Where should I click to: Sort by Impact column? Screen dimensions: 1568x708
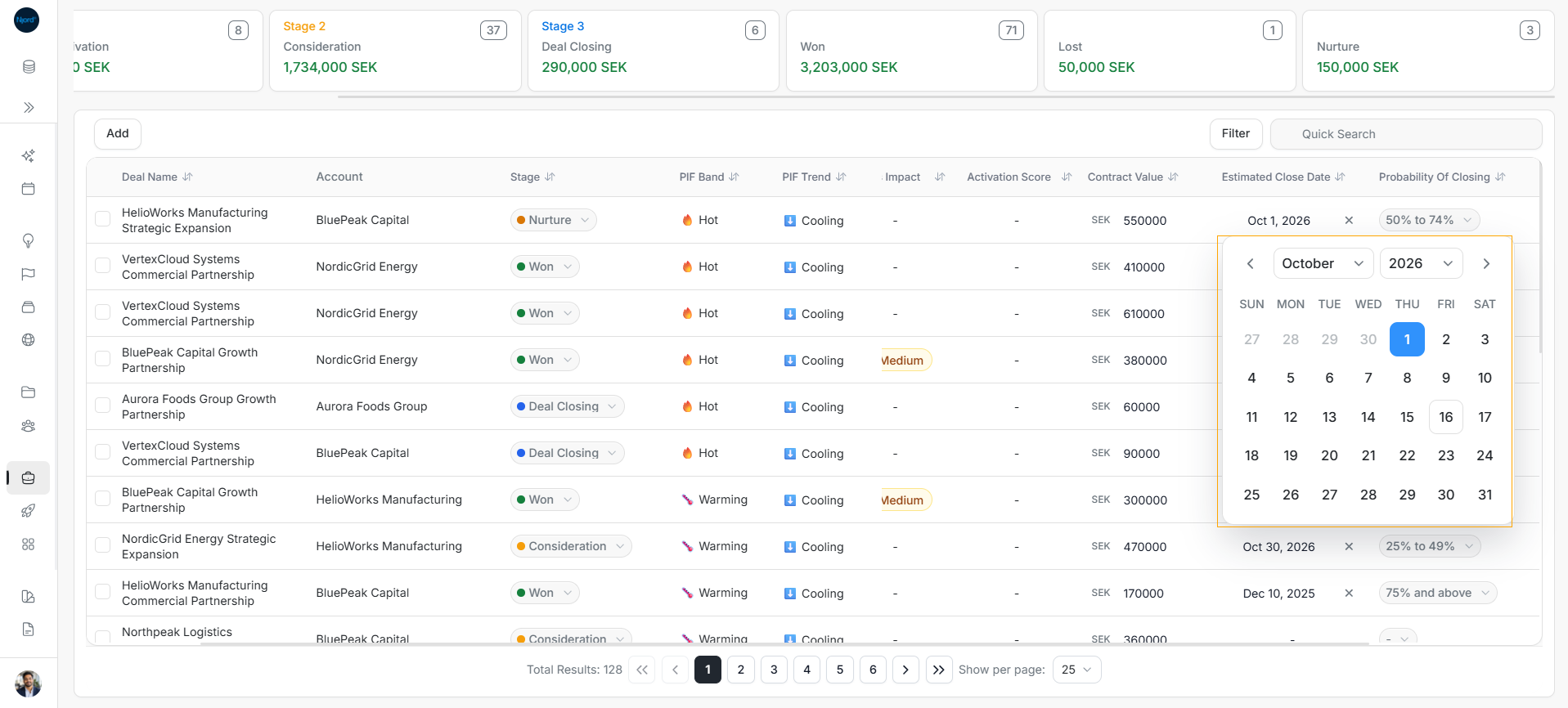pos(940,177)
